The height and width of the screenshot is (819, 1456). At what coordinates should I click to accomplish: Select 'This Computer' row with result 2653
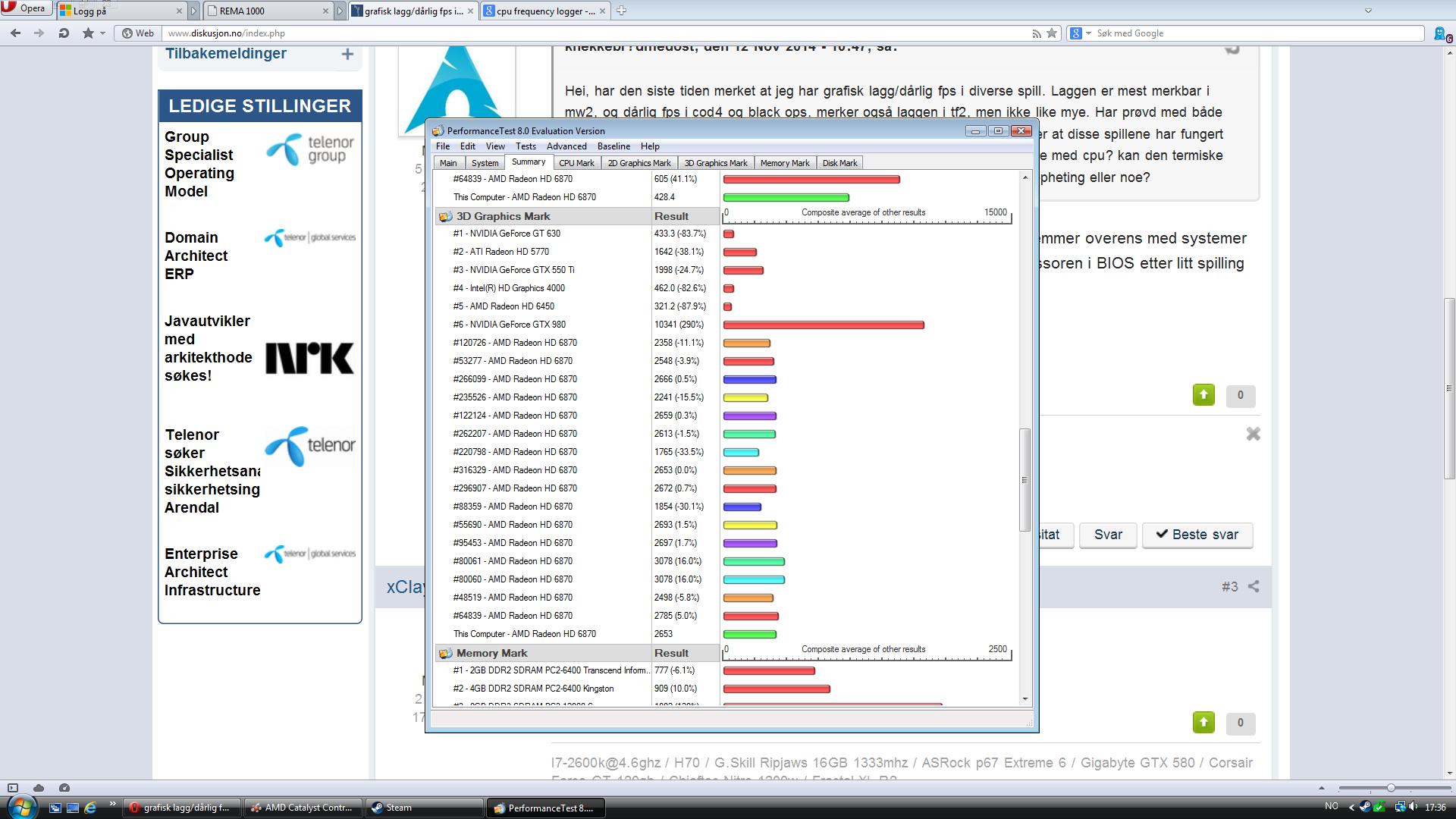click(x=728, y=634)
